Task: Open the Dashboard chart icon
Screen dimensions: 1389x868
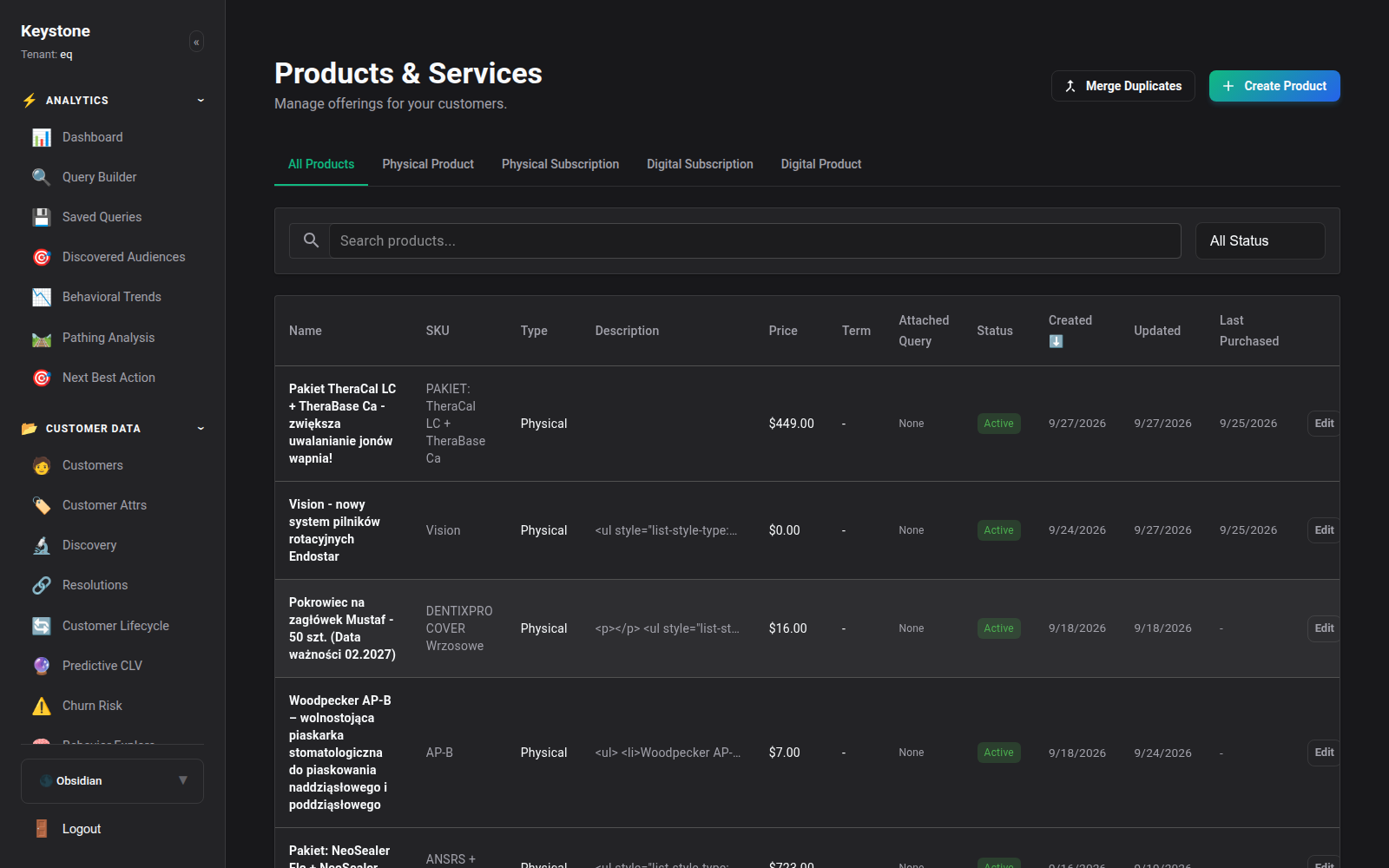Action: coord(42,137)
